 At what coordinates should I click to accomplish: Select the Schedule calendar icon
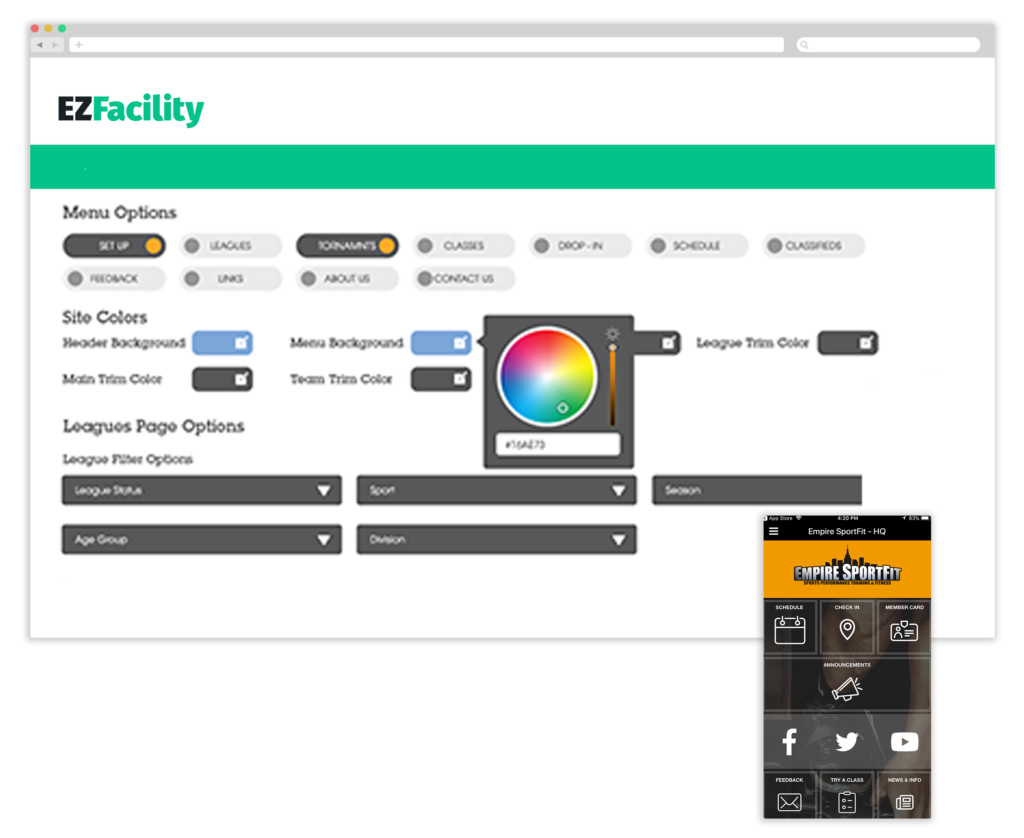(790, 631)
